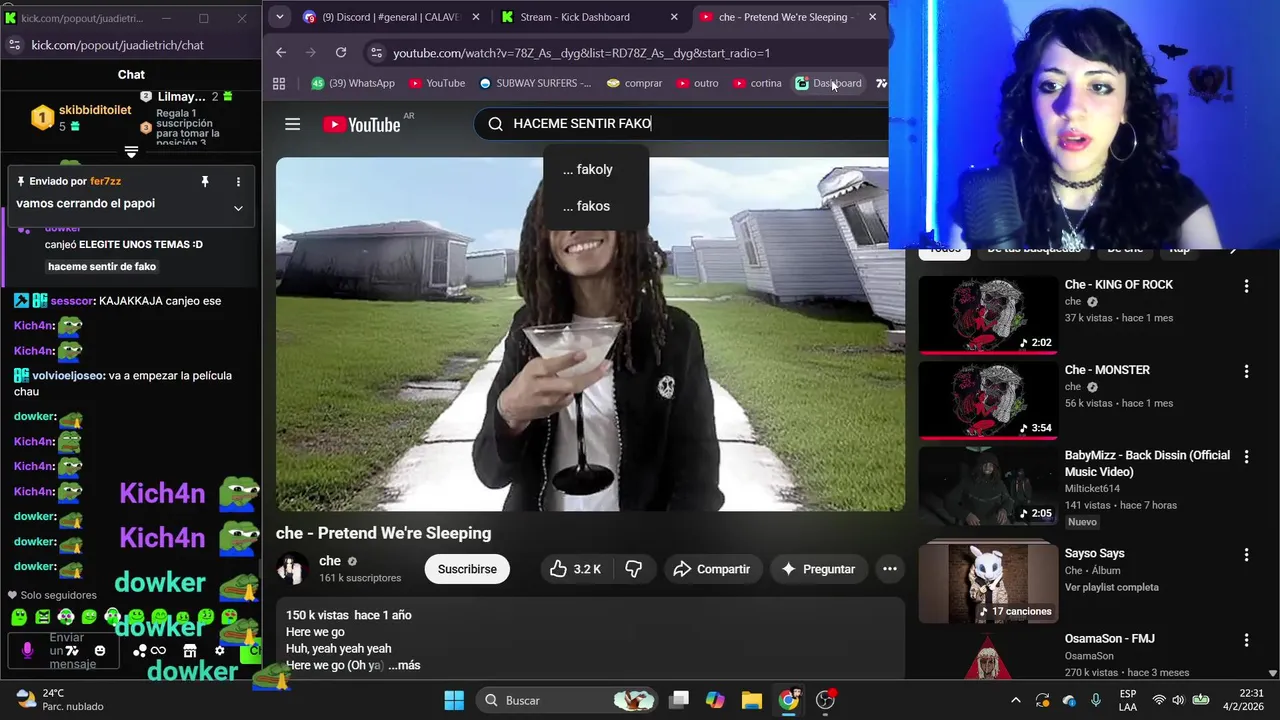The image size is (1280, 720).
Task: Open che channel avatar
Action: [x=292, y=568]
